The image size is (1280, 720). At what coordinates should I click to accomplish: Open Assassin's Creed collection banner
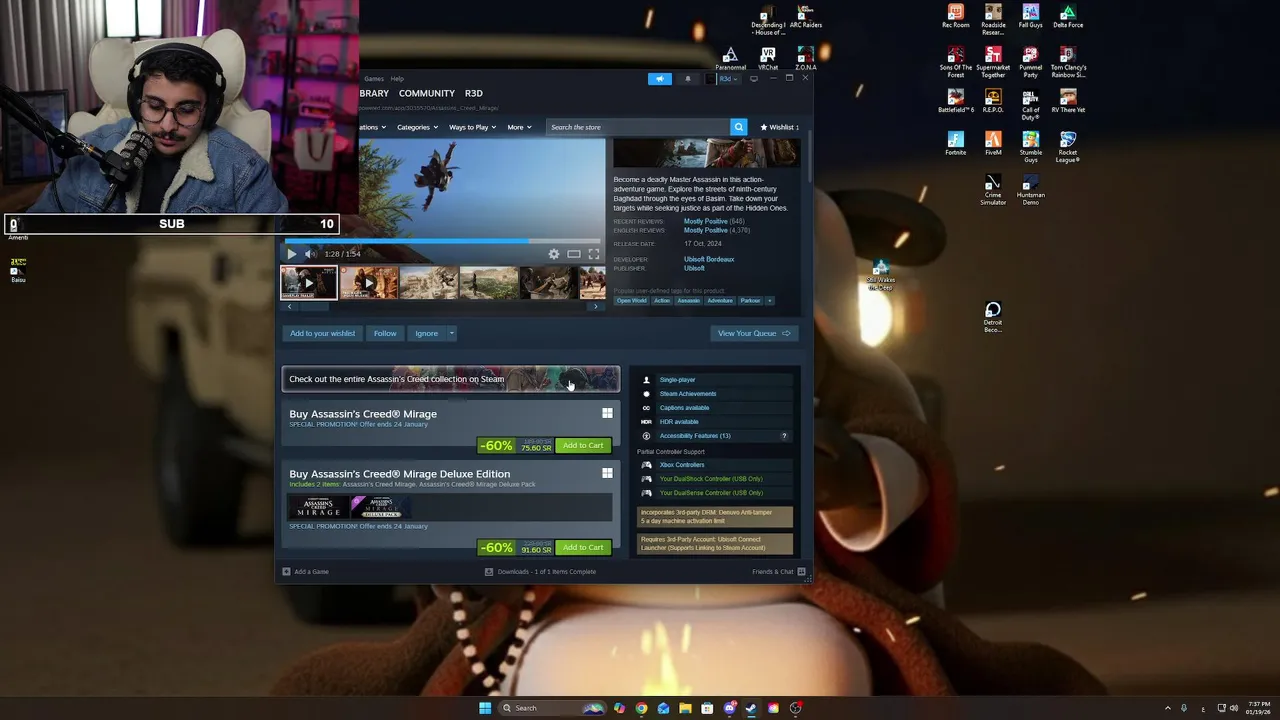[x=451, y=379]
